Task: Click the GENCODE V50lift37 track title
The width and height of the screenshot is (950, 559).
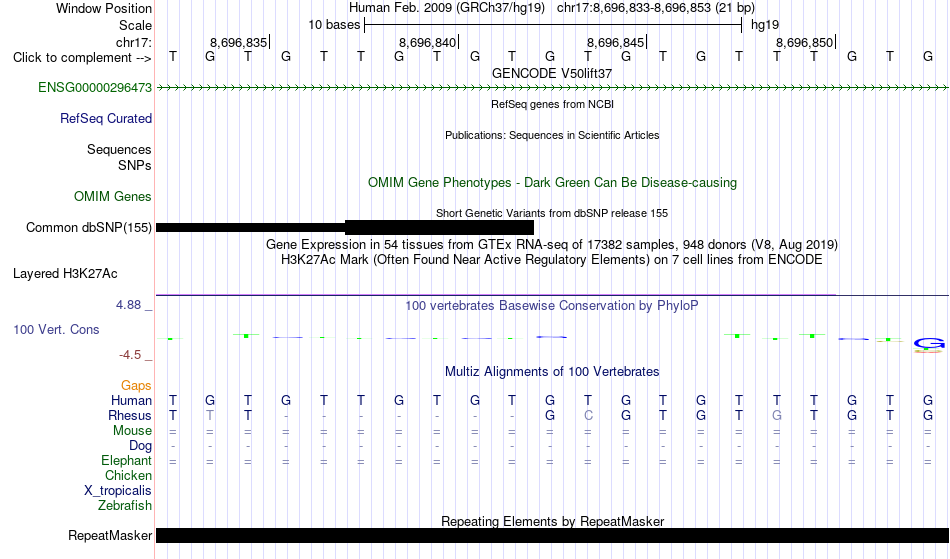Action: [x=552, y=73]
